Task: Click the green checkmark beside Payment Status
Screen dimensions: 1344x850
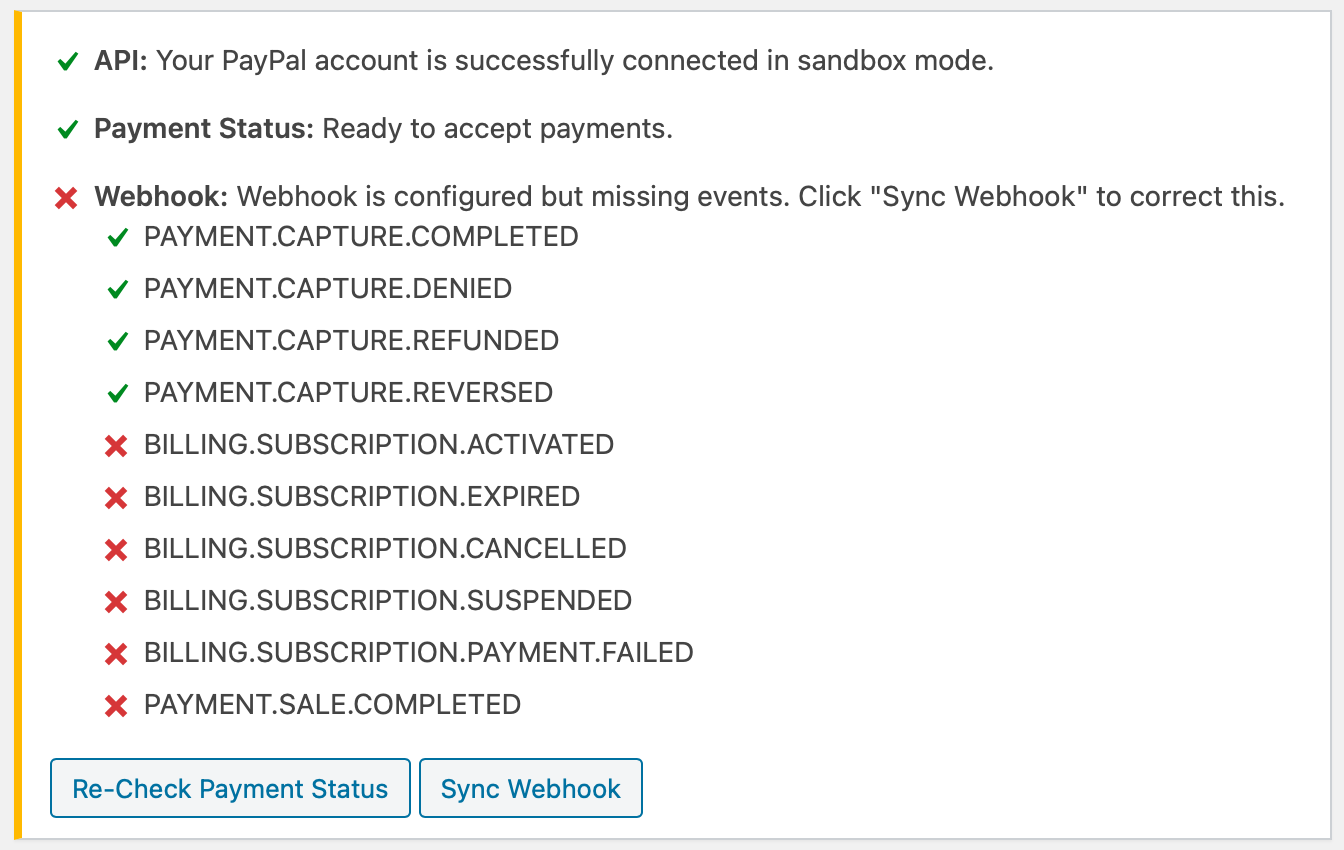Action: [68, 130]
